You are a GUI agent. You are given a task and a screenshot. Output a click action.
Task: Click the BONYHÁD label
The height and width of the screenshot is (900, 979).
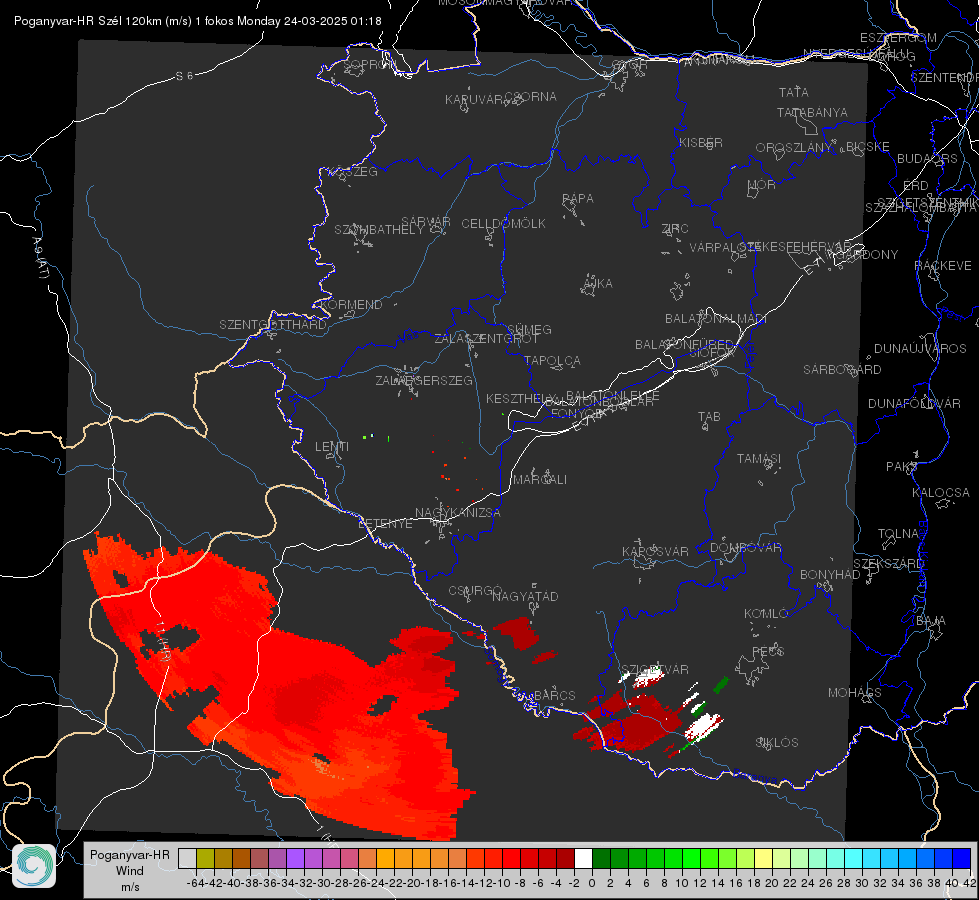830,574
